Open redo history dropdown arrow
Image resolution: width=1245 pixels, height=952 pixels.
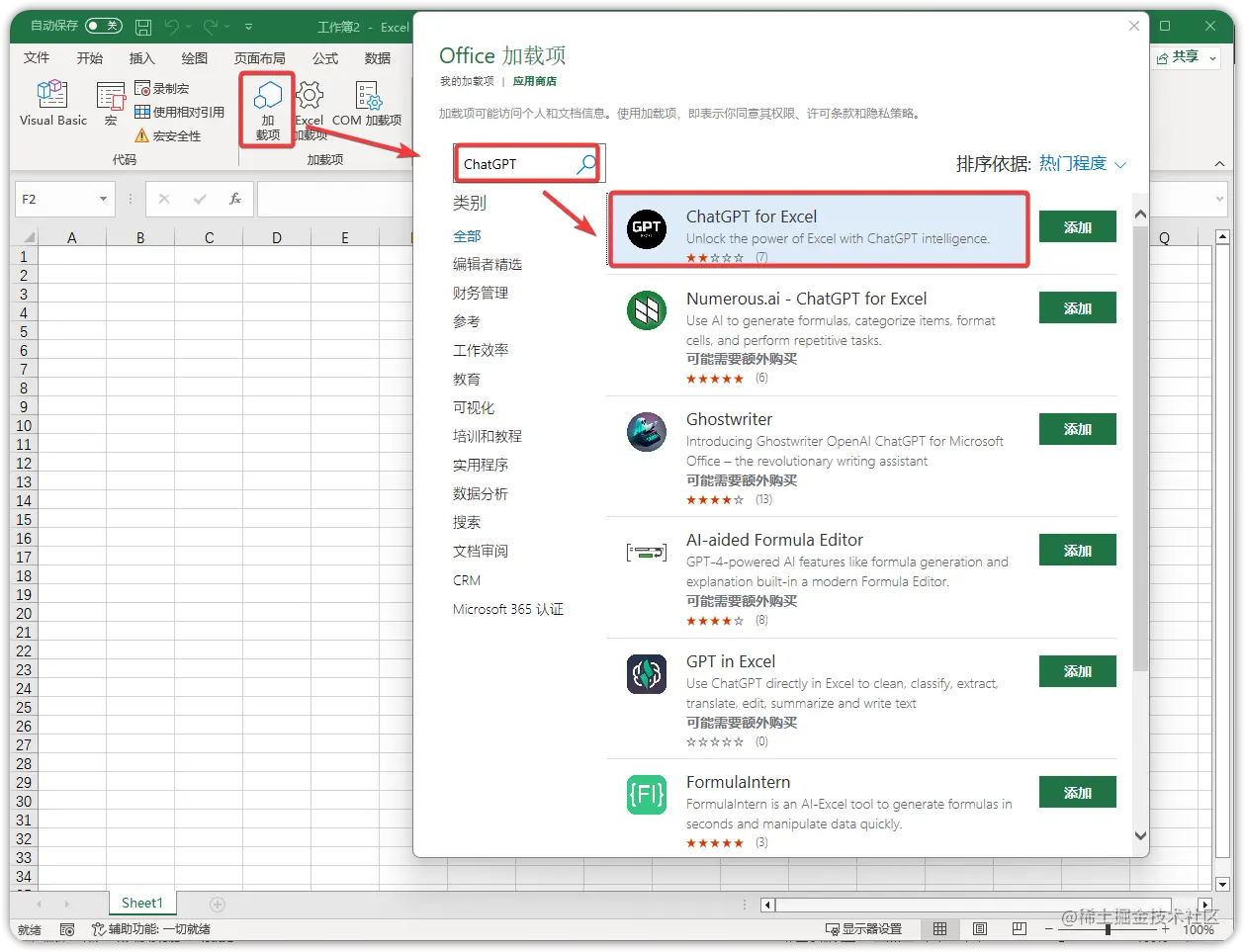226,27
